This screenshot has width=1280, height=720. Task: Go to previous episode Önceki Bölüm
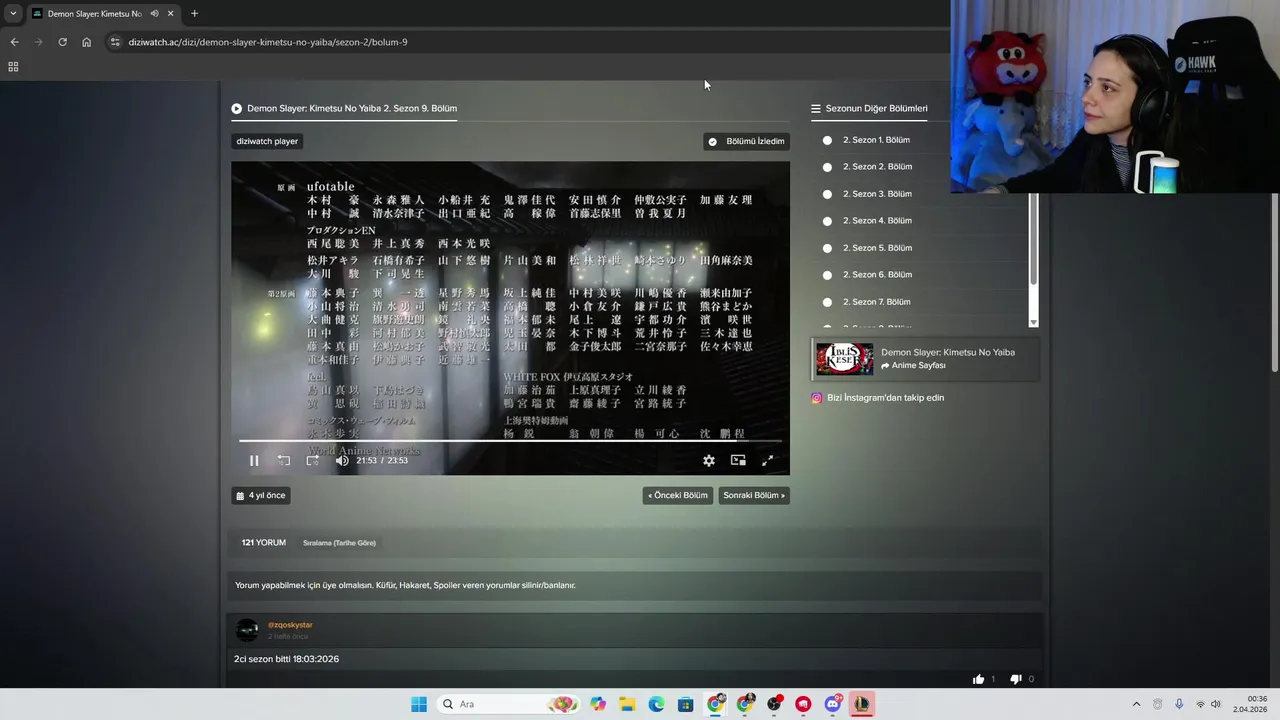tap(678, 495)
